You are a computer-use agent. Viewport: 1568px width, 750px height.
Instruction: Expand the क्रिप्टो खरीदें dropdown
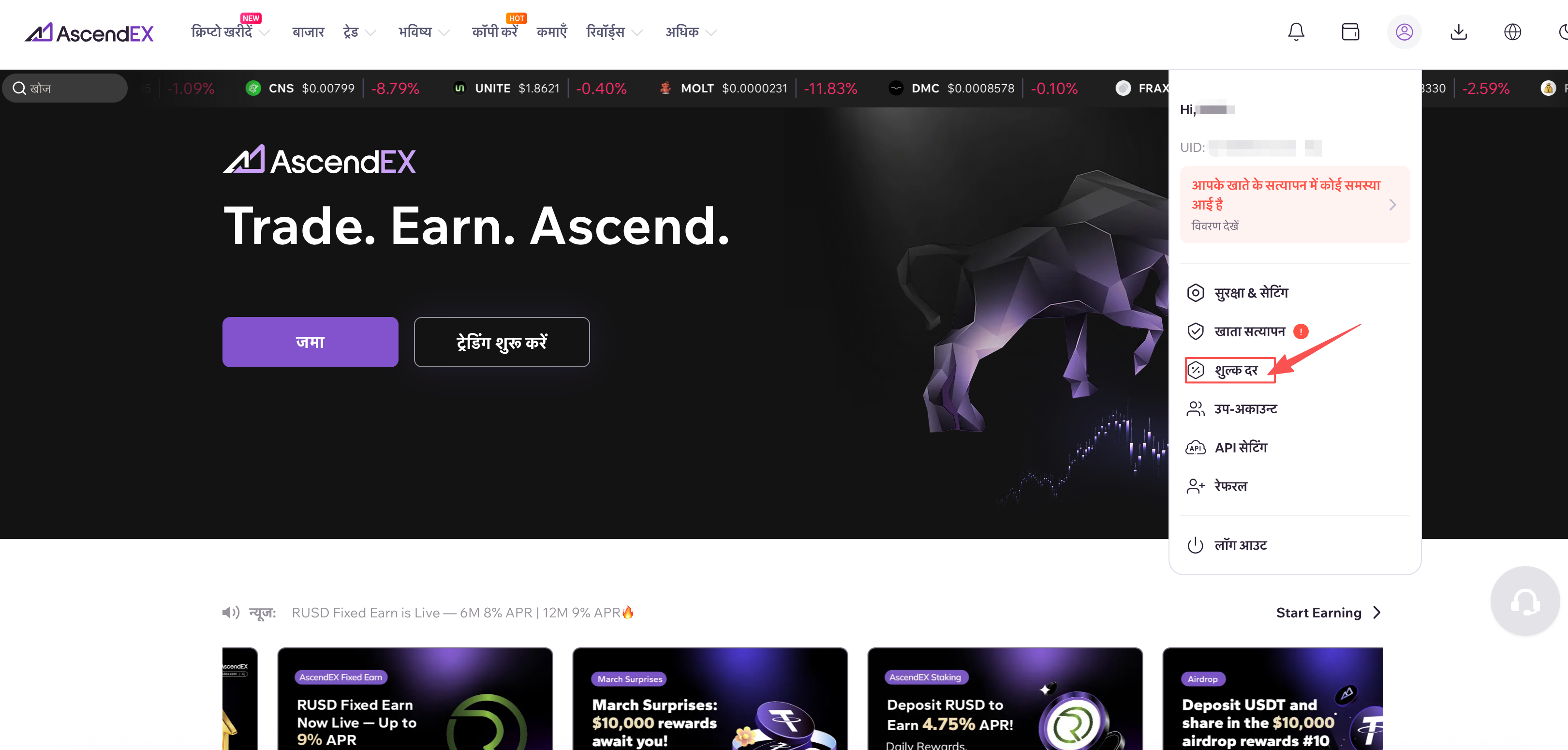pos(230,32)
